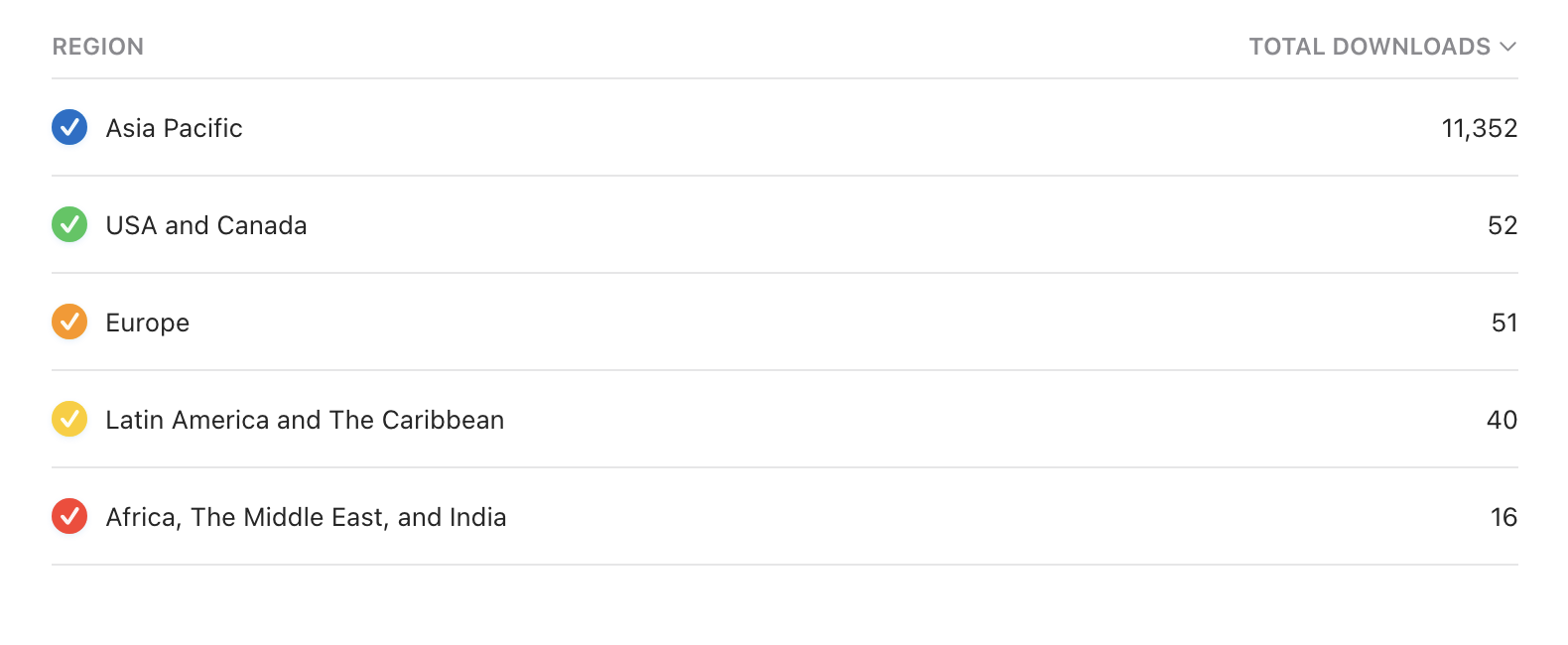Click the Africa, The Middle East, and India label
Image resolution: width=1568 pixels, height=645 pixels.
[306, 516]
